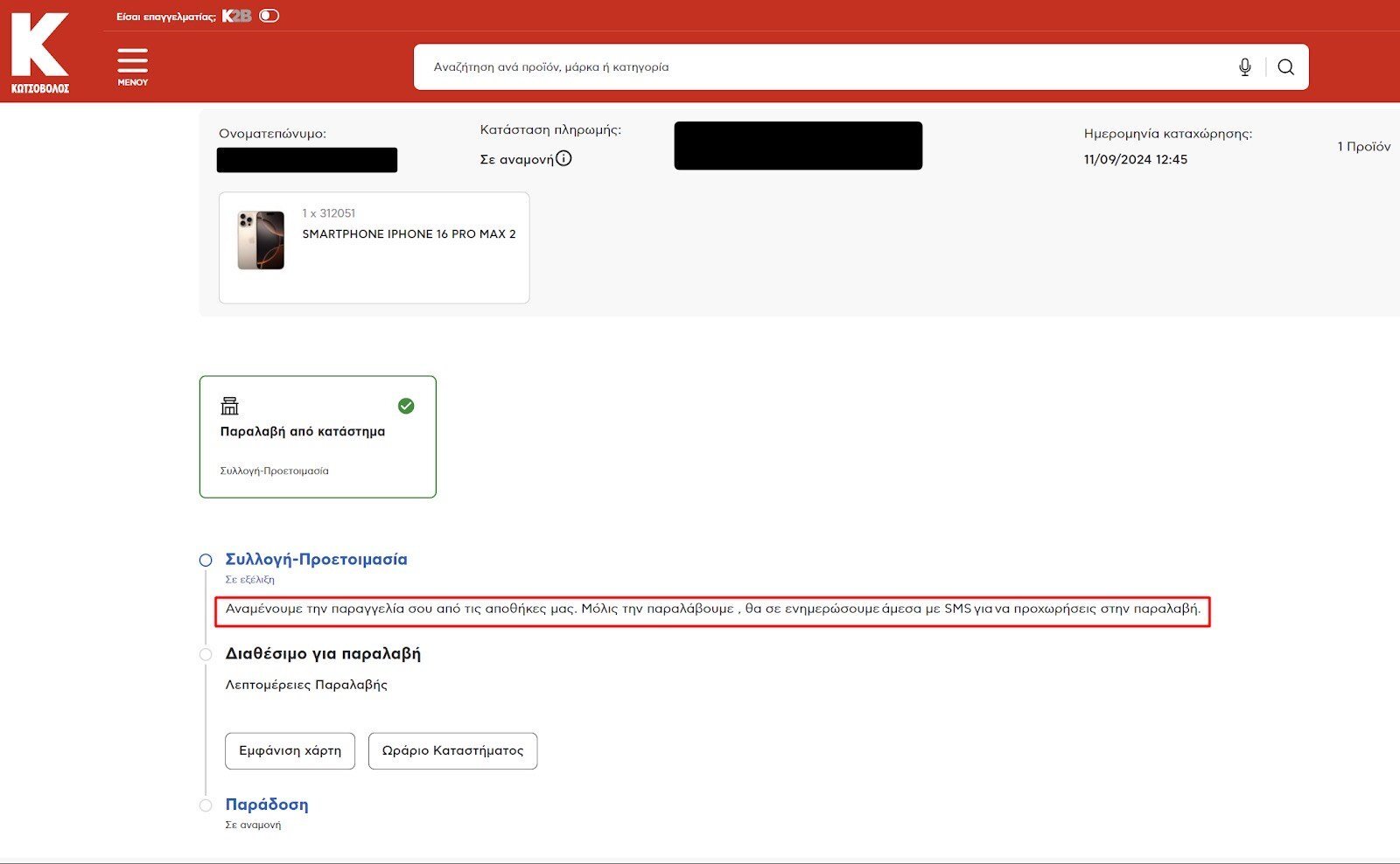
Task: Click the Συλλογή-Προετοιμασία timeline circle
Action: pos(206,561)
